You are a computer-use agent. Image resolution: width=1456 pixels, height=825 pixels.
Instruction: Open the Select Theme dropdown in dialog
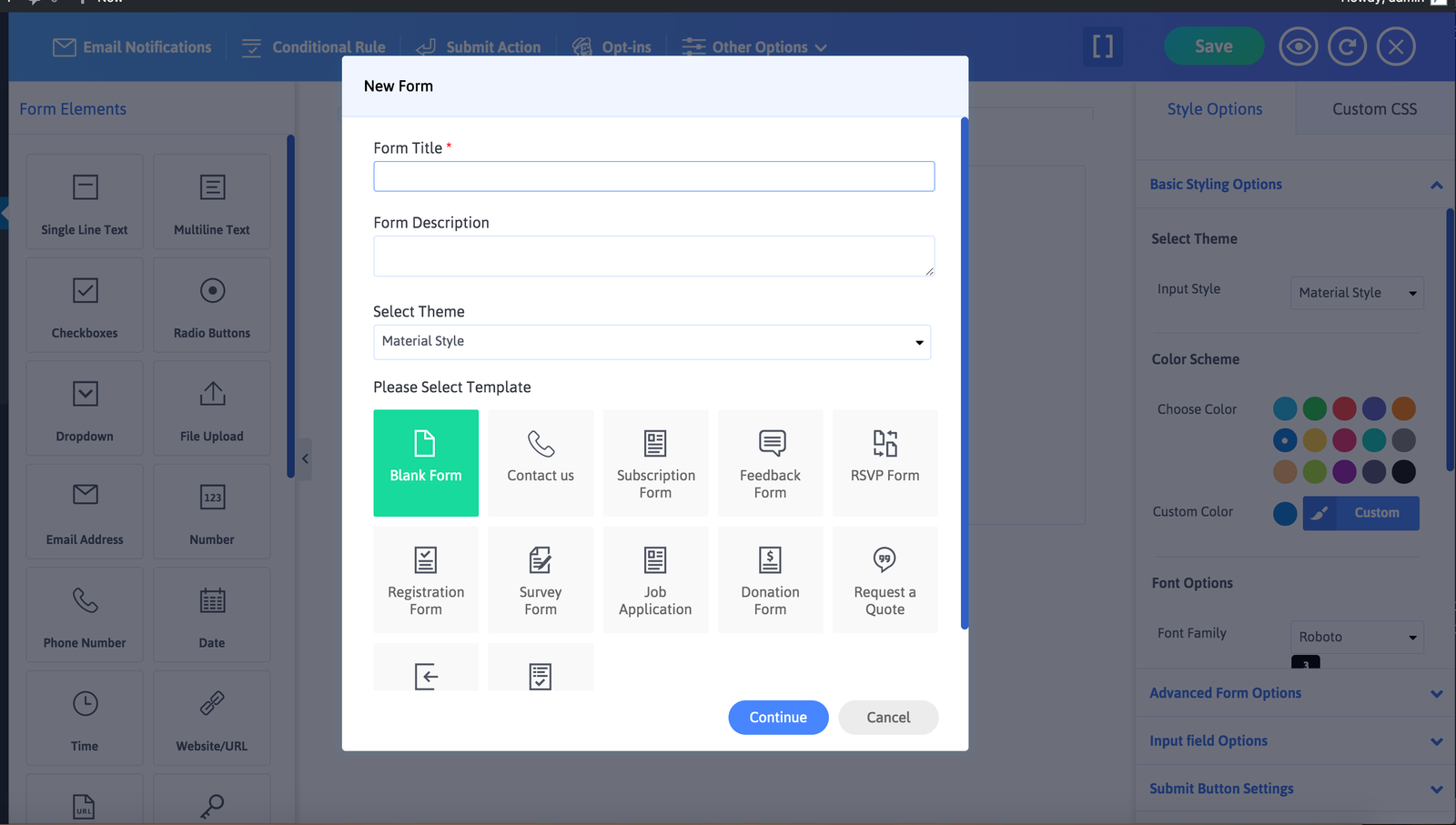click(652, 342)
